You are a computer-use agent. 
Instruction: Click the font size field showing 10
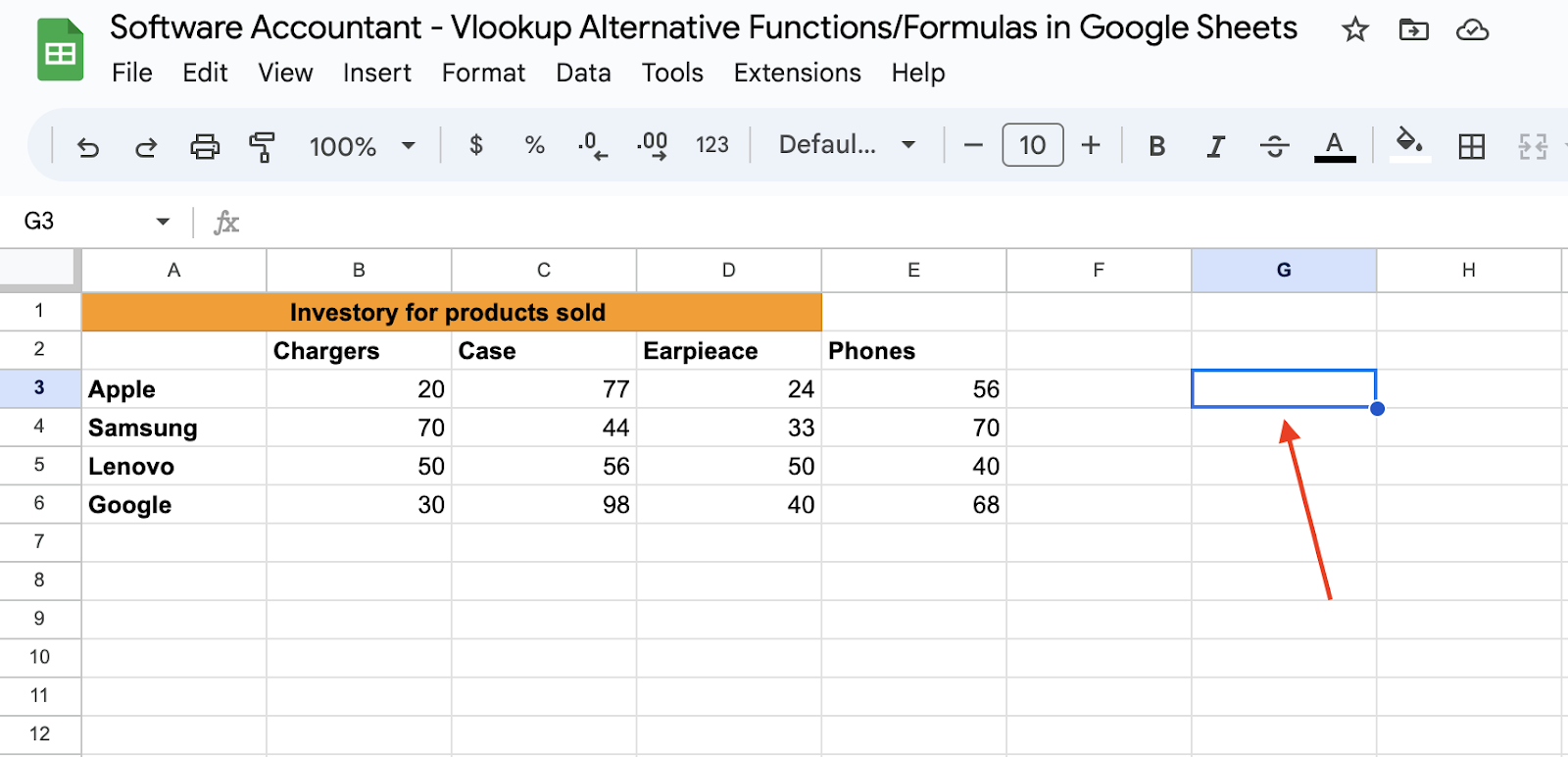point(1033,145)
